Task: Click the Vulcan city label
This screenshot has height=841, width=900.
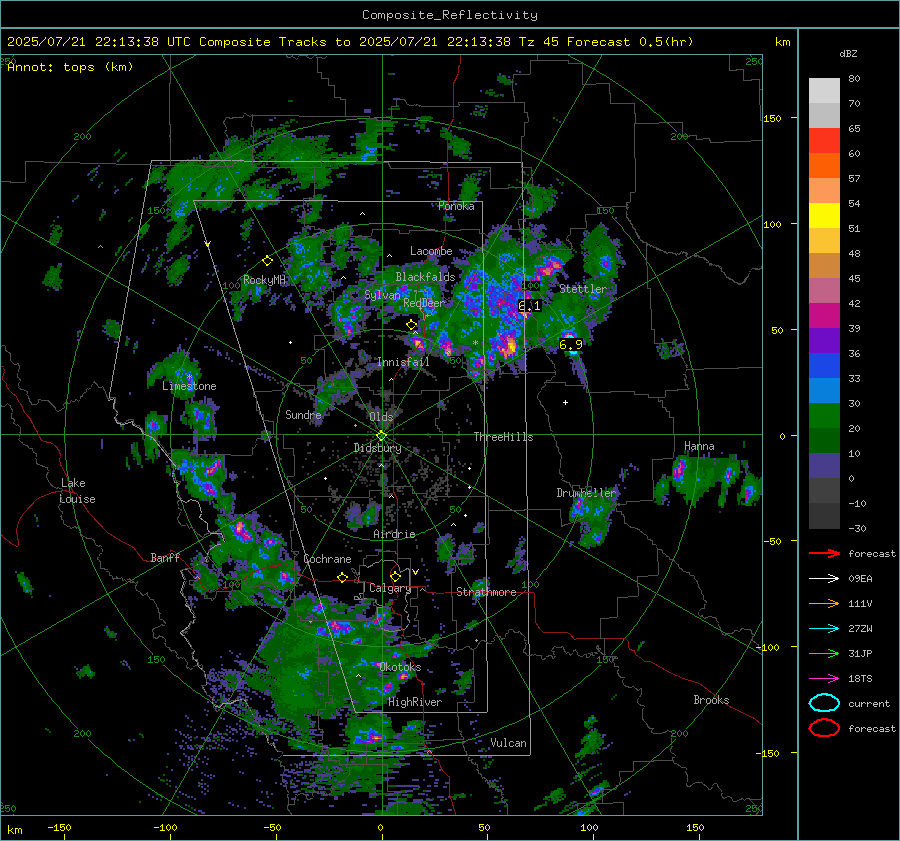Action: click(508, 743)
